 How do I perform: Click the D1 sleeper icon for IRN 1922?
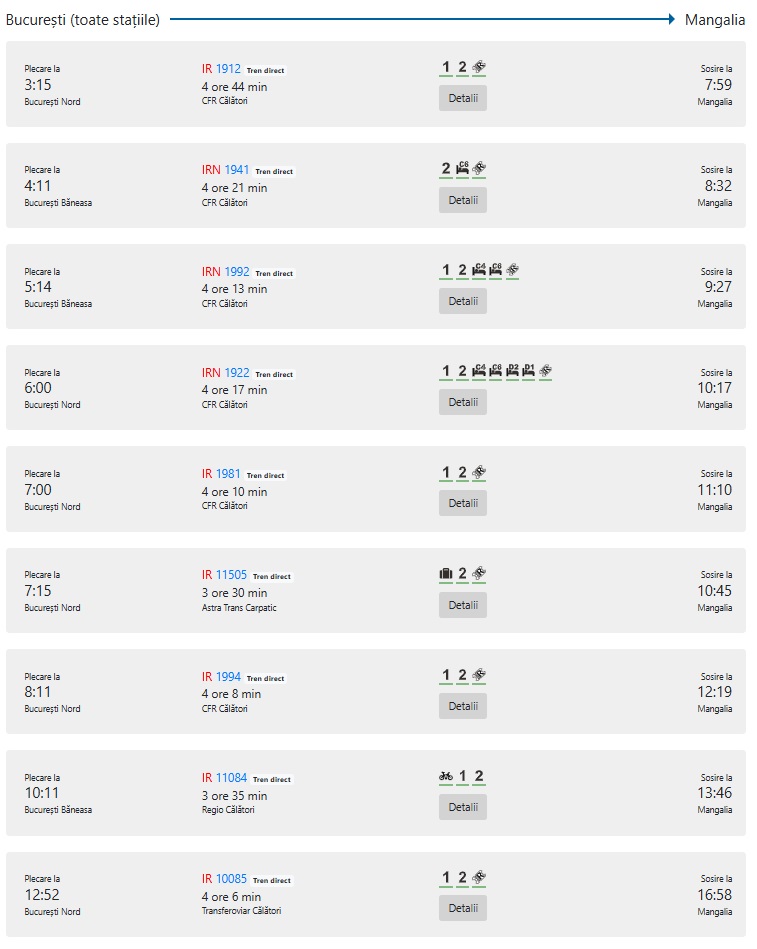[529, 371]
